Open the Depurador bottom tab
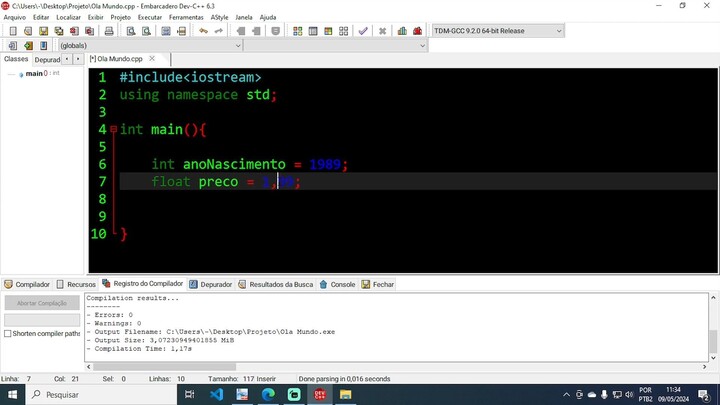The width and height of the screenshot is (720, 405). click(x=211, y=284)
